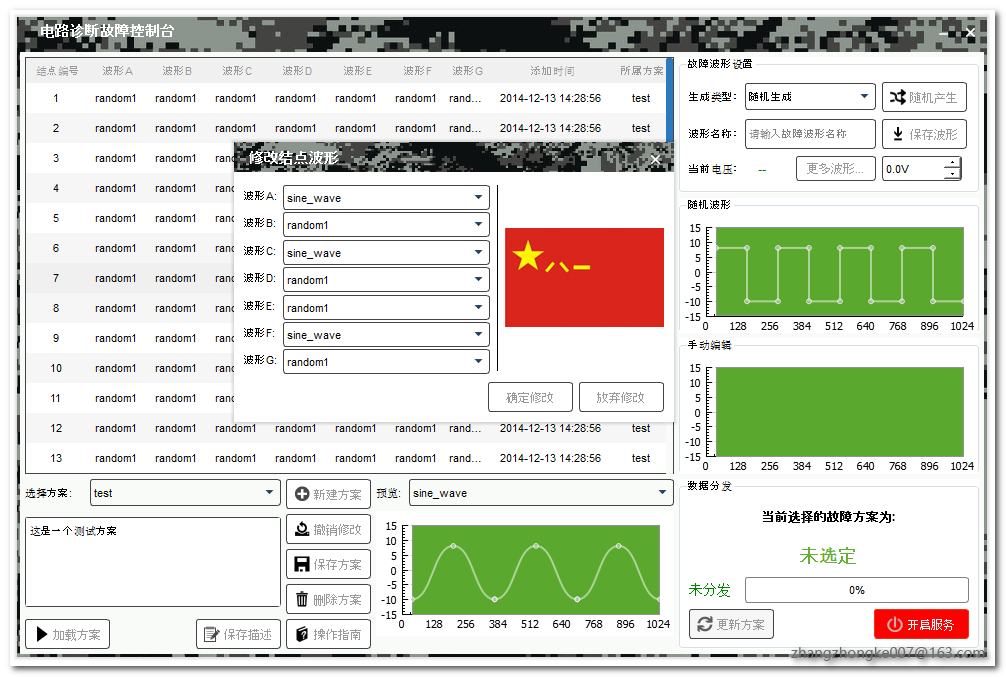
Task: Load scheme with play arrow 加载方案
Action: (x=67, y=634)
